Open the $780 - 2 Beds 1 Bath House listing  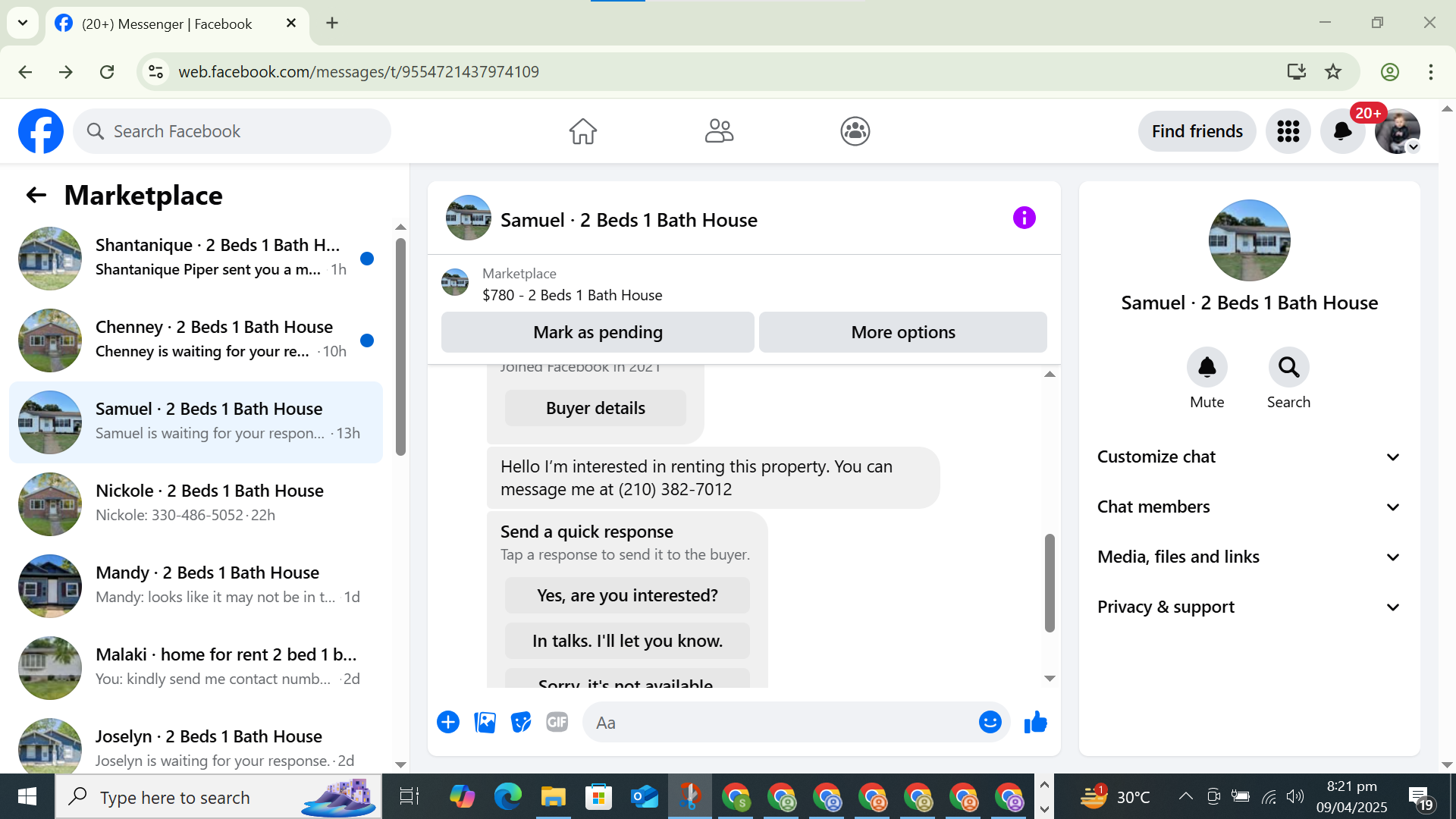(572, 295)
